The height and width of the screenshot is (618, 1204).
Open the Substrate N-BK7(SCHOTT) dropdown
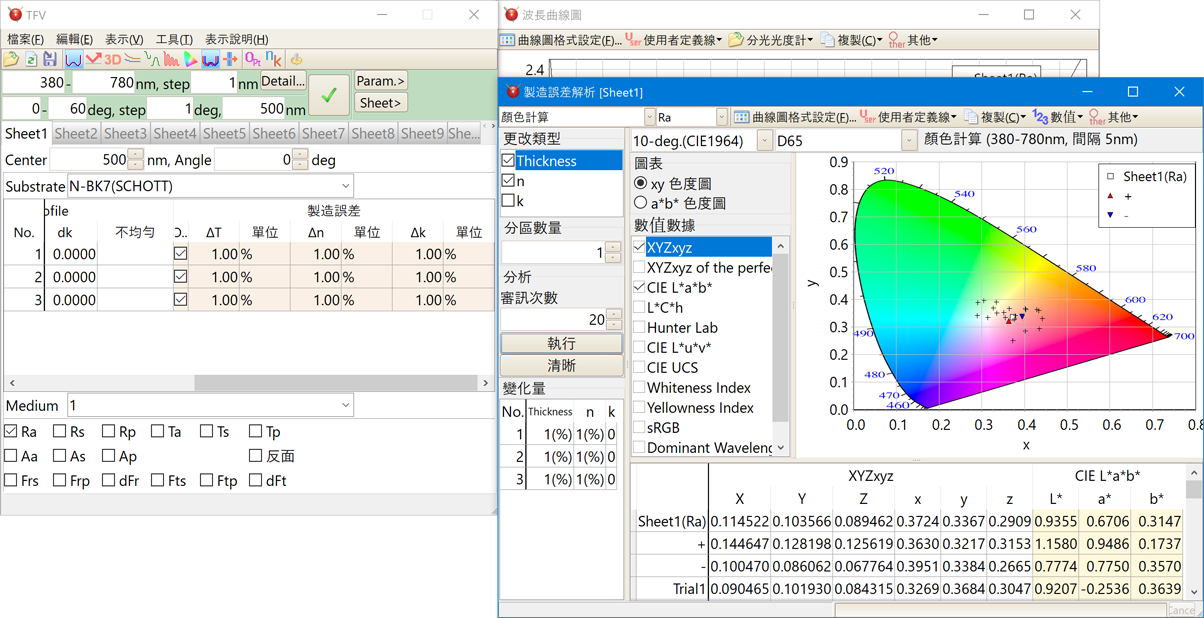click(x=345, y=186)
